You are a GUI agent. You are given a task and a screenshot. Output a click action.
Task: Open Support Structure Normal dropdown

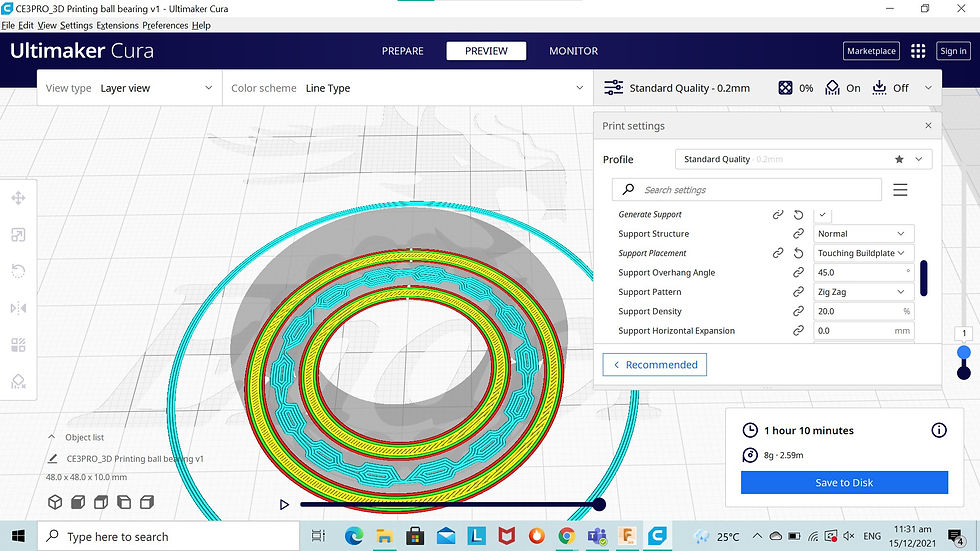pos(864,234)
